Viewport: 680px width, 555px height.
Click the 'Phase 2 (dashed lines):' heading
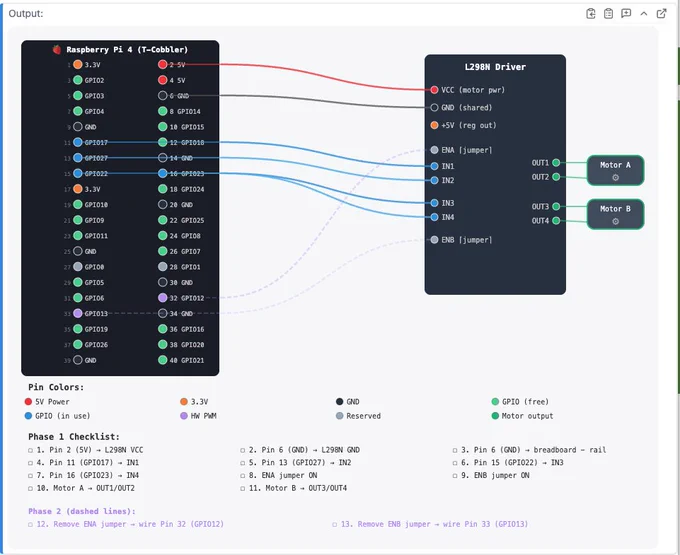pos(82,511)
